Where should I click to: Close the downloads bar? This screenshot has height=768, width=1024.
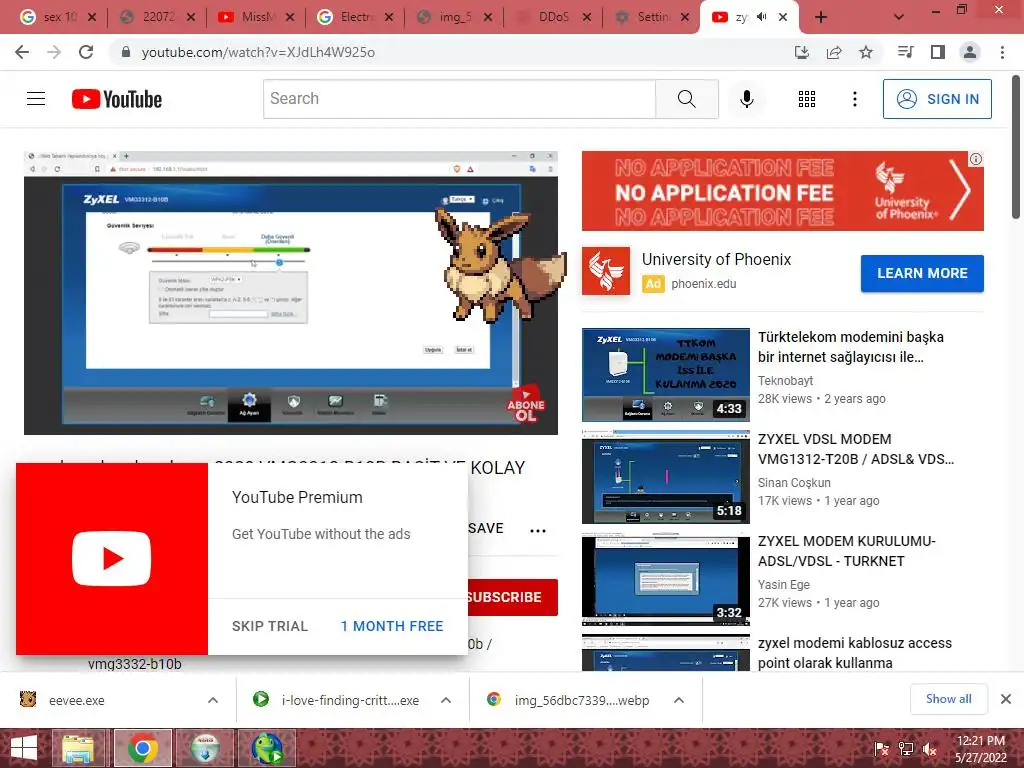point(1006,699)
